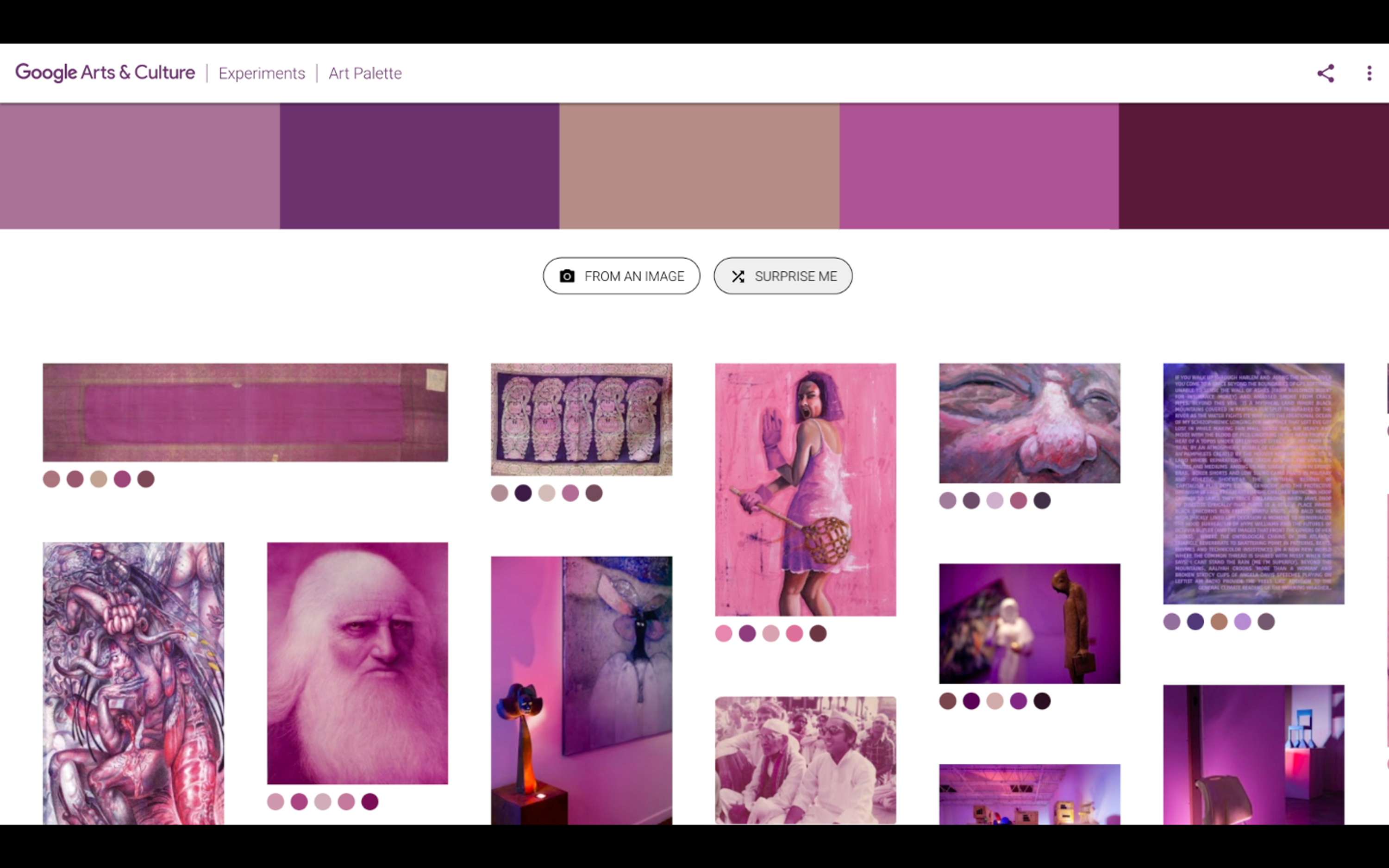Click the first dot under bearded portrait
The width and height of the screenshot is (1389, 868).
[x=275, y=801]
